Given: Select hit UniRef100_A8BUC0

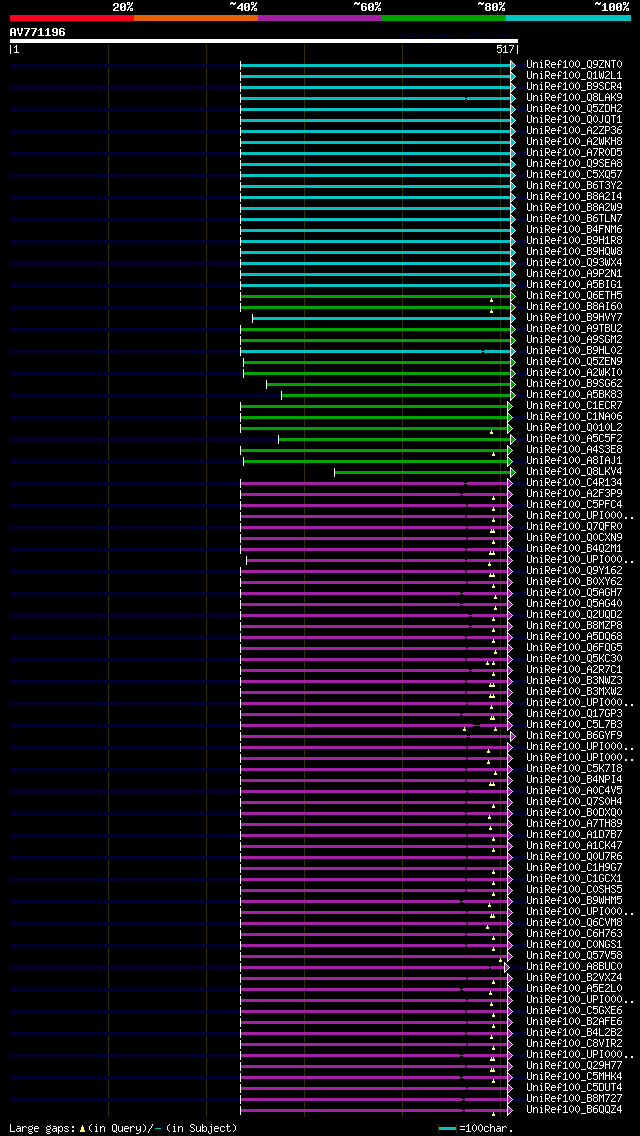Looking at the screenshot, I should coord(574,966).
